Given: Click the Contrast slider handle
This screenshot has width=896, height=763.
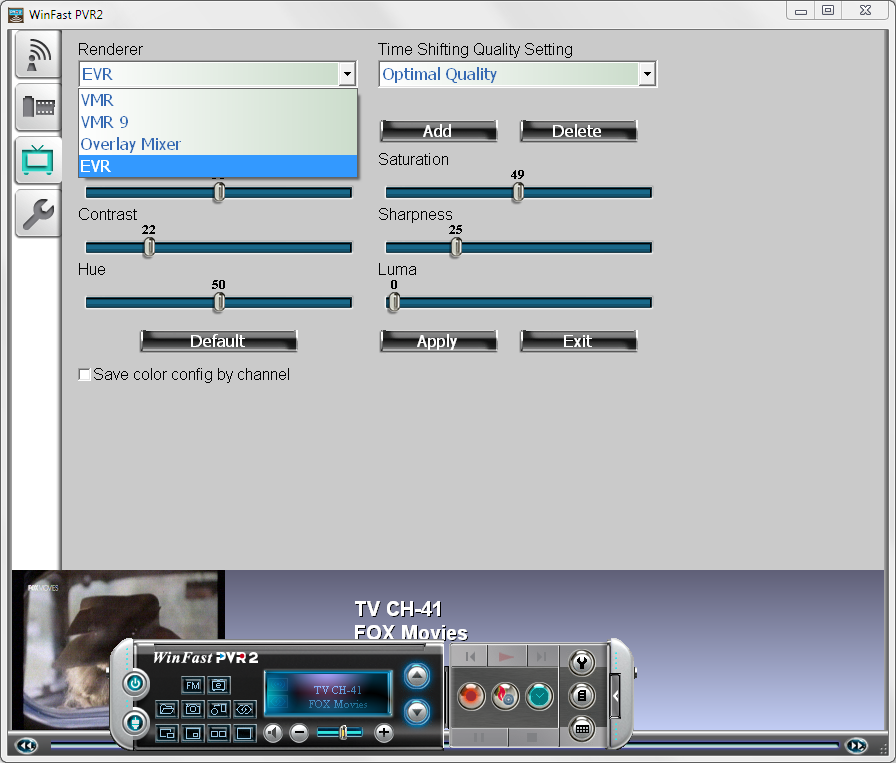Looking at the screenshot, I should pyautogui.click(x=149, y=247).
